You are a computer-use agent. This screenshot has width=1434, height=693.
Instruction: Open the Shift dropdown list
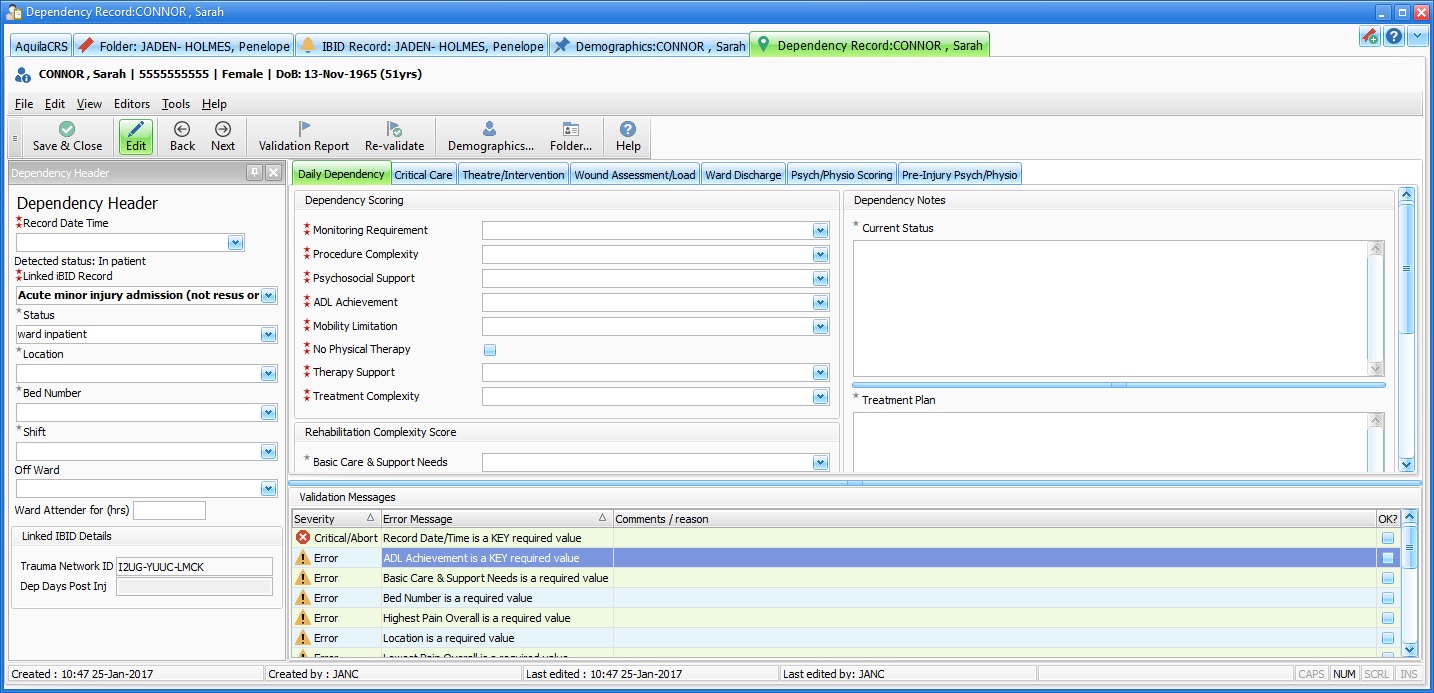point(267,452)
